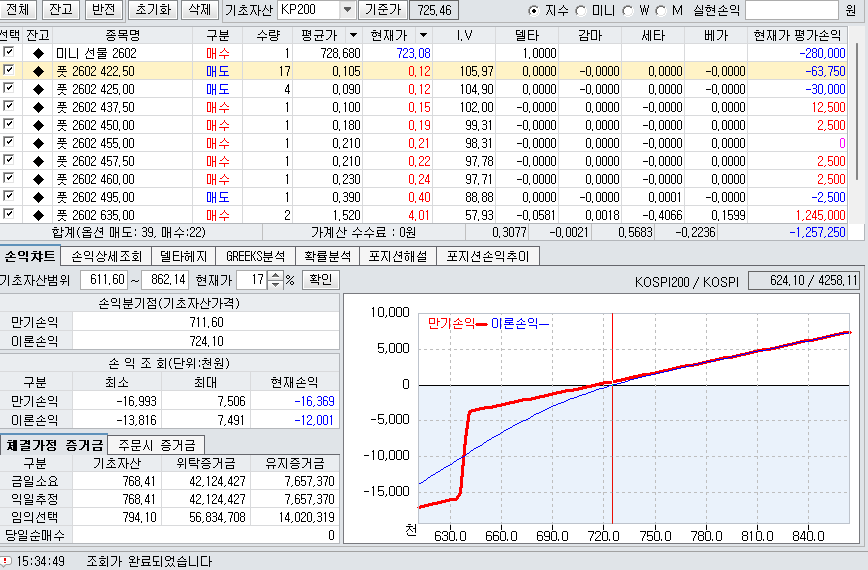The image size is (868, 570).
Task: Uncheck the 풋 2602 455.00 row checkbox
Action: tap(8, 142)
